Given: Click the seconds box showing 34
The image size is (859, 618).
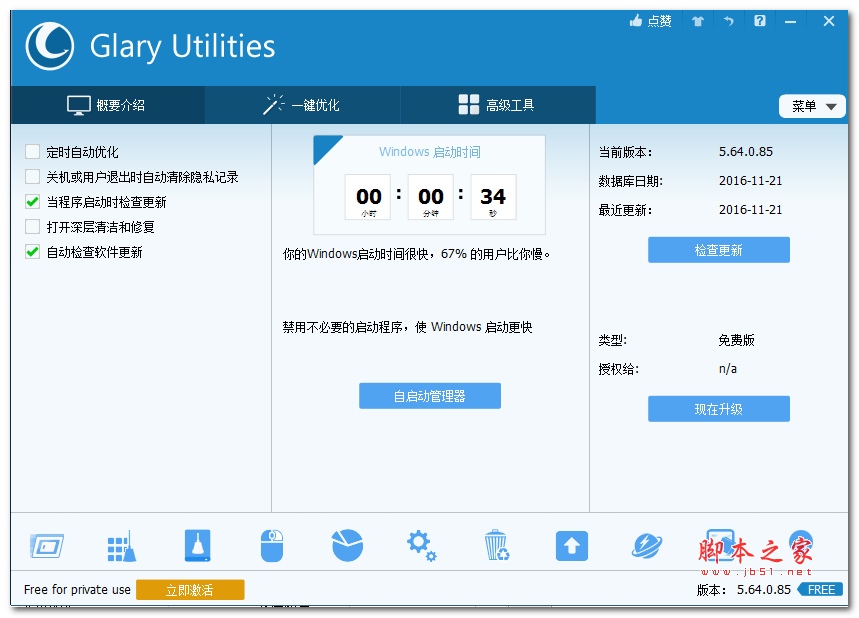Looking at the screenshot, I should (x=493, y=197).
